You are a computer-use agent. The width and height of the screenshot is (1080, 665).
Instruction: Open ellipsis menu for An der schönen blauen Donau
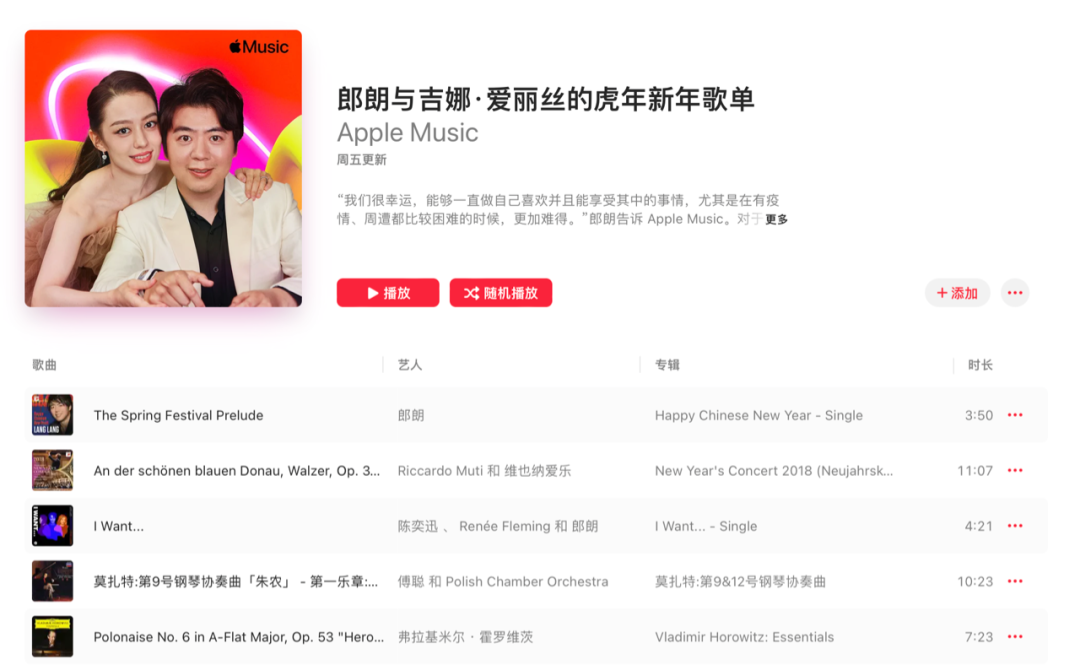pyautogui.click(x=1015, y=471)
